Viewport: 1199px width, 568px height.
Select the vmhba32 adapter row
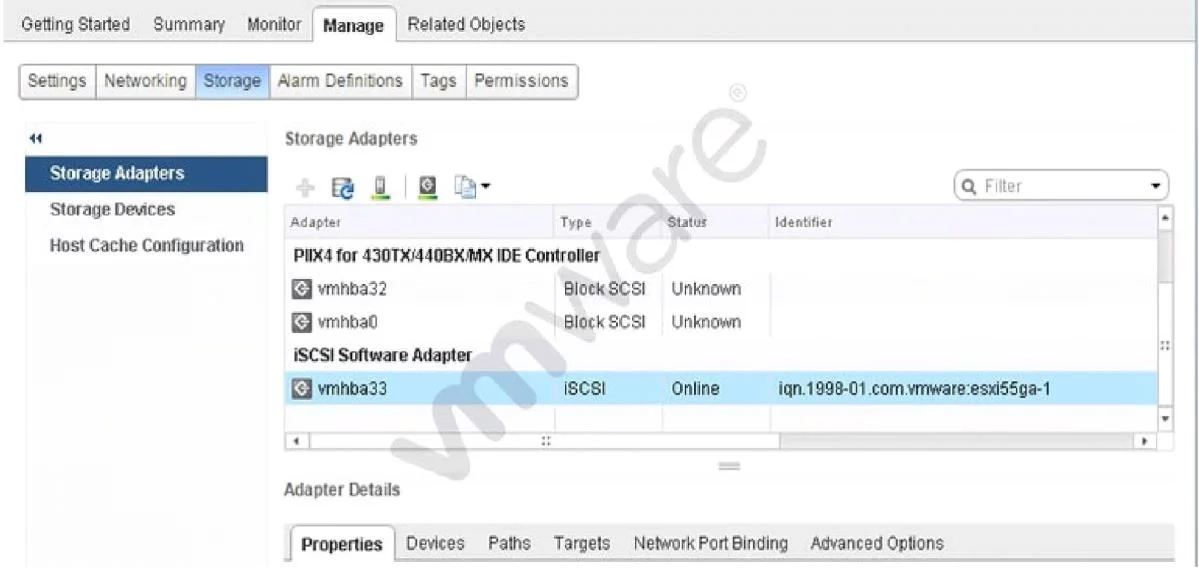click(721, 289)
